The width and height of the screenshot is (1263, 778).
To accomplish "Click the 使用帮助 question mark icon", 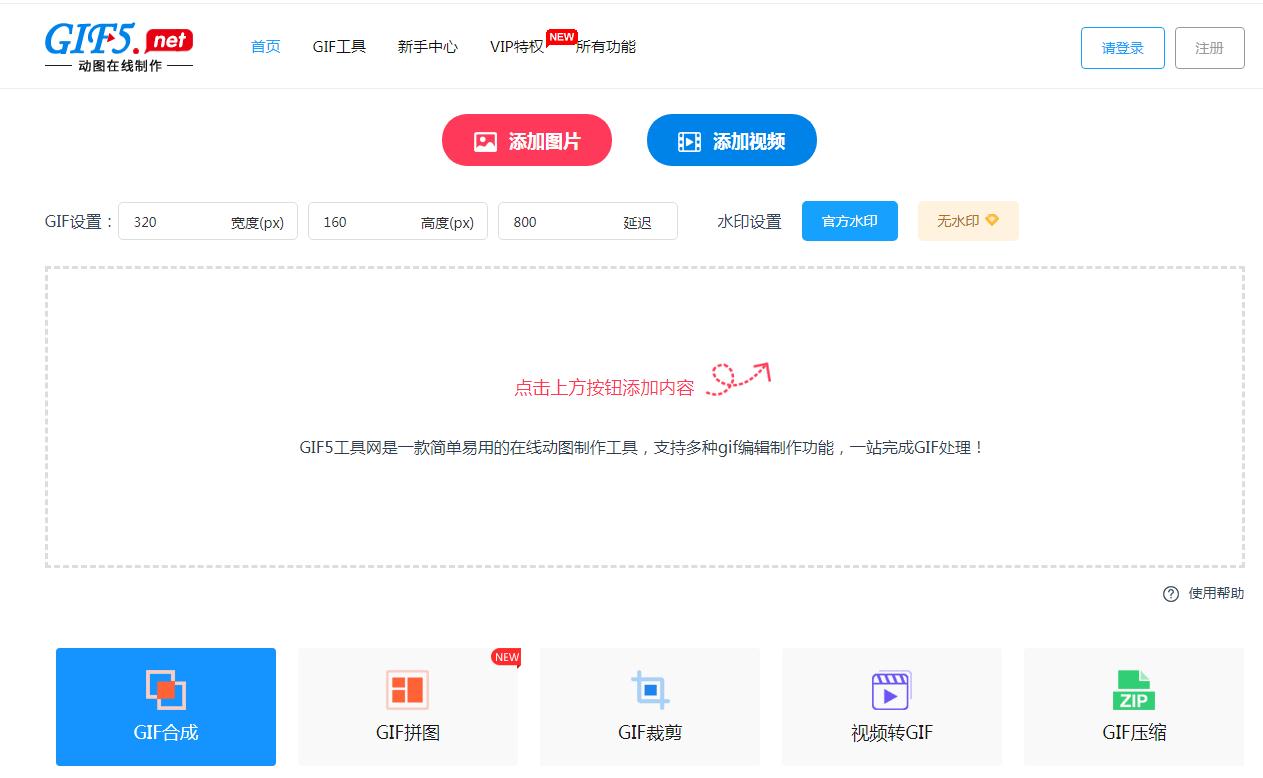I will [x=1170, y=594].
